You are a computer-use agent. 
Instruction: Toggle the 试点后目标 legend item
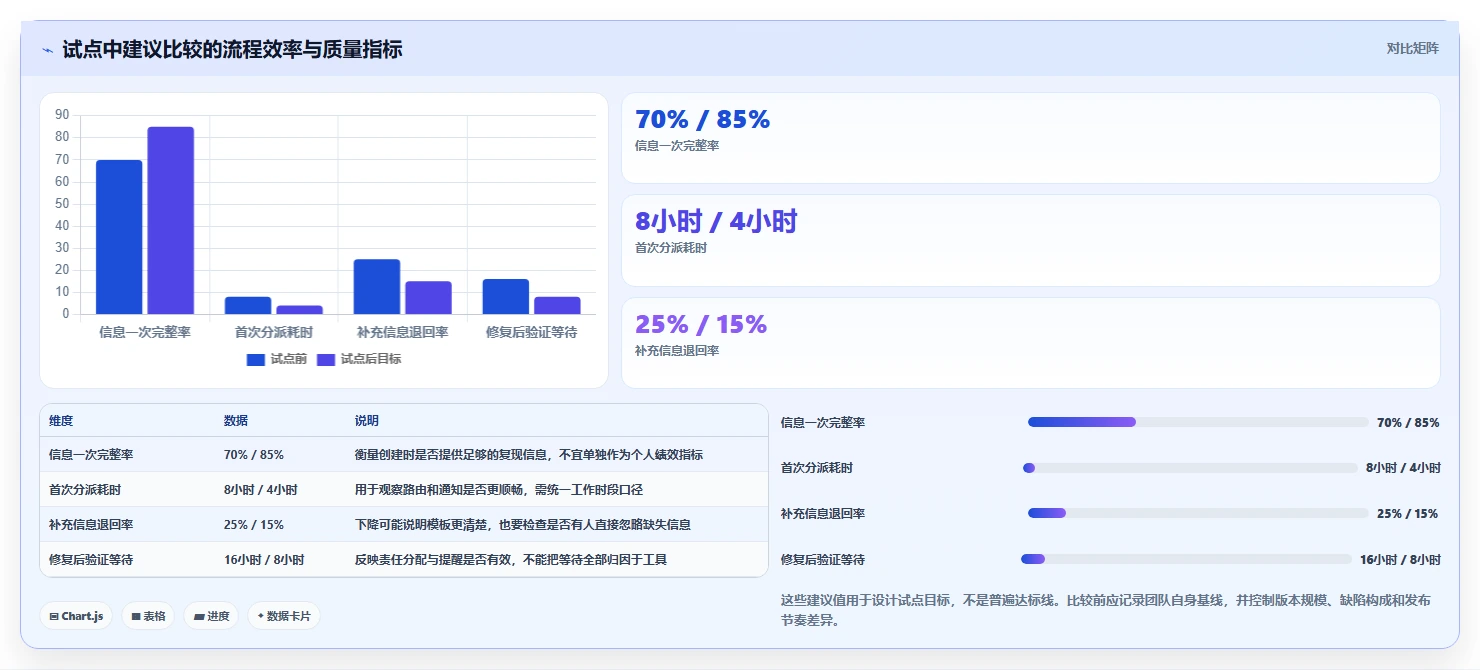(x=359, y=359)
